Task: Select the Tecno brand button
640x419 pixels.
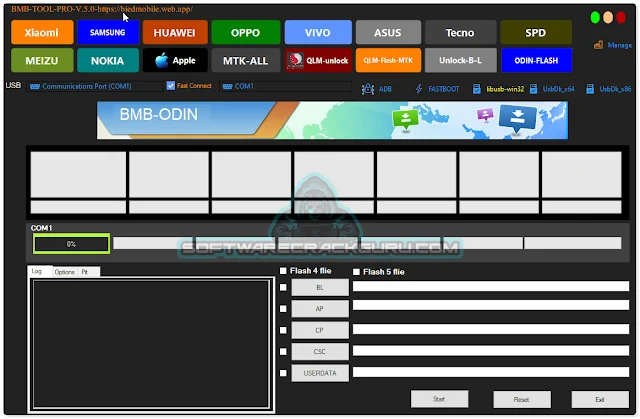Action: pyautogui.click(x=460, y=32)
